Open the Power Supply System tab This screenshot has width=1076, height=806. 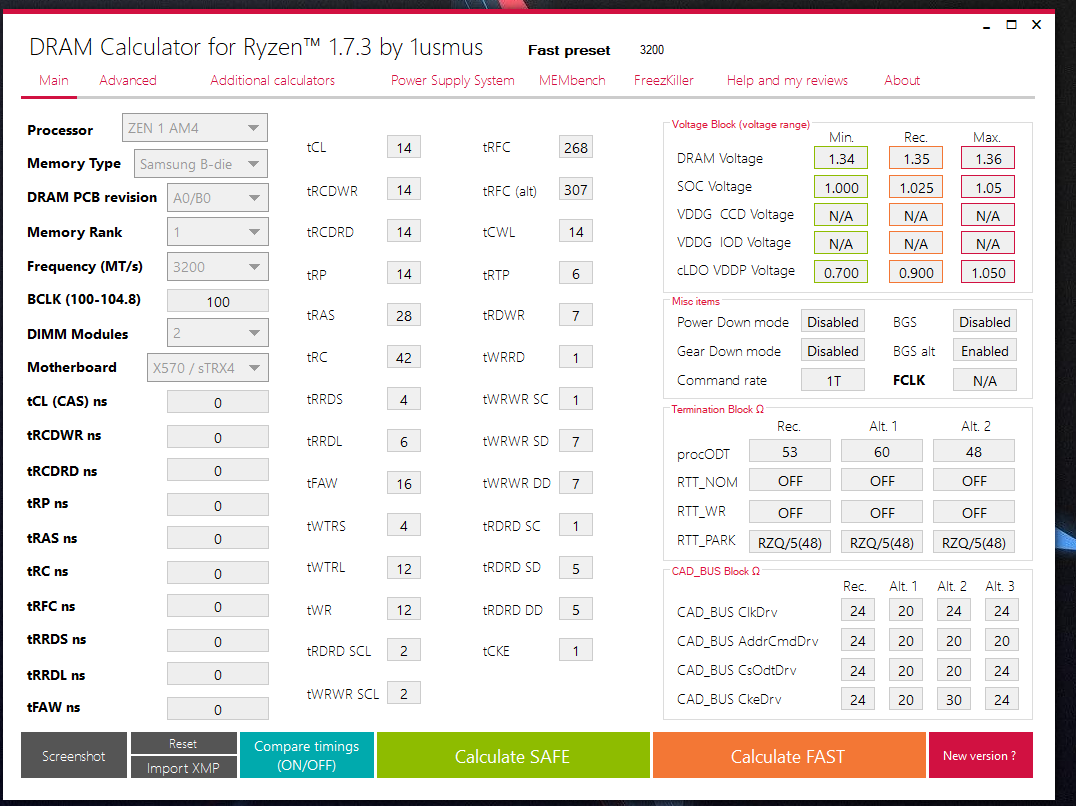[452, 80]
